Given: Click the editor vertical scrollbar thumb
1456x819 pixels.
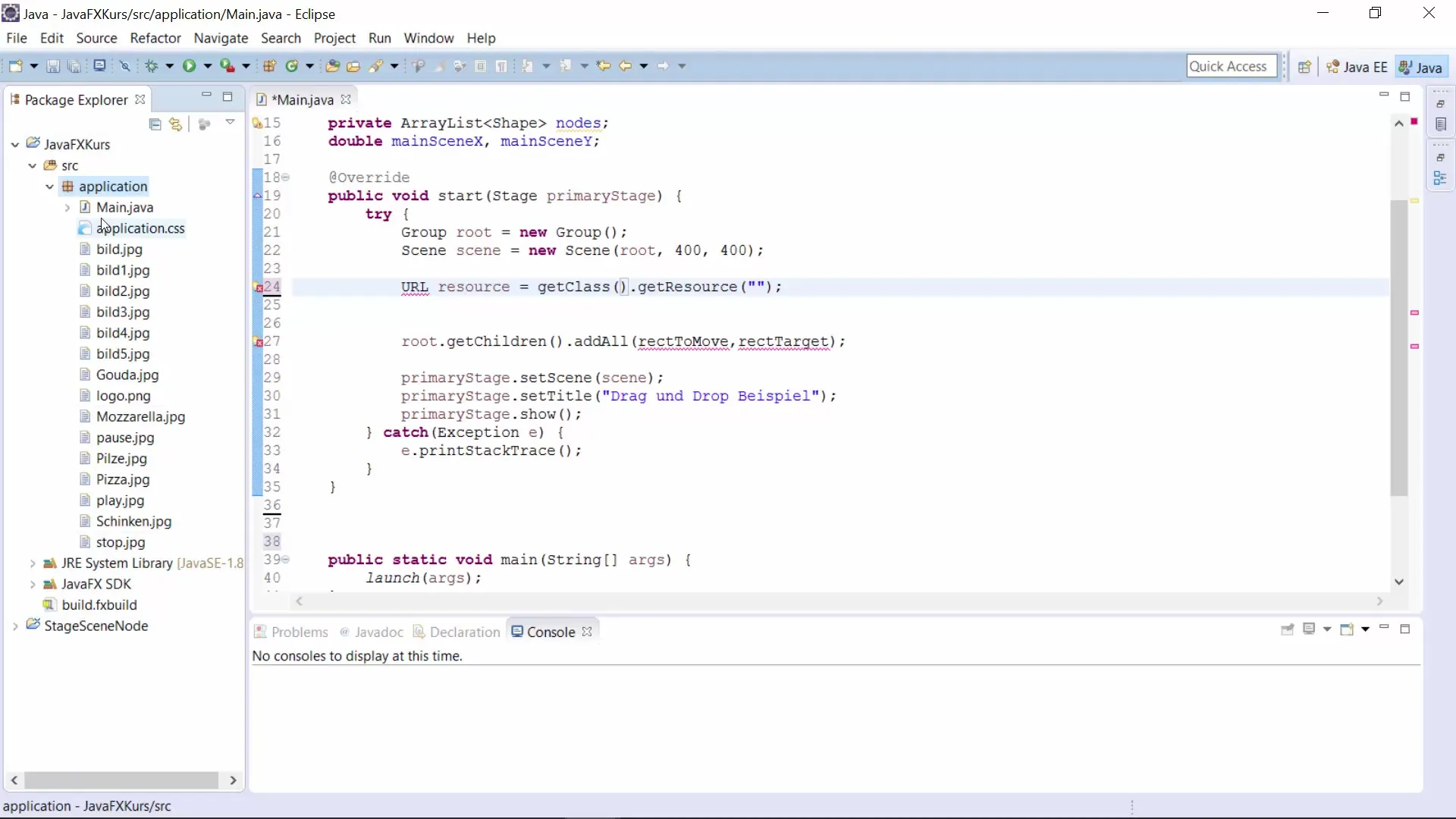Looking at the screenshot, I should [1399, 347].
